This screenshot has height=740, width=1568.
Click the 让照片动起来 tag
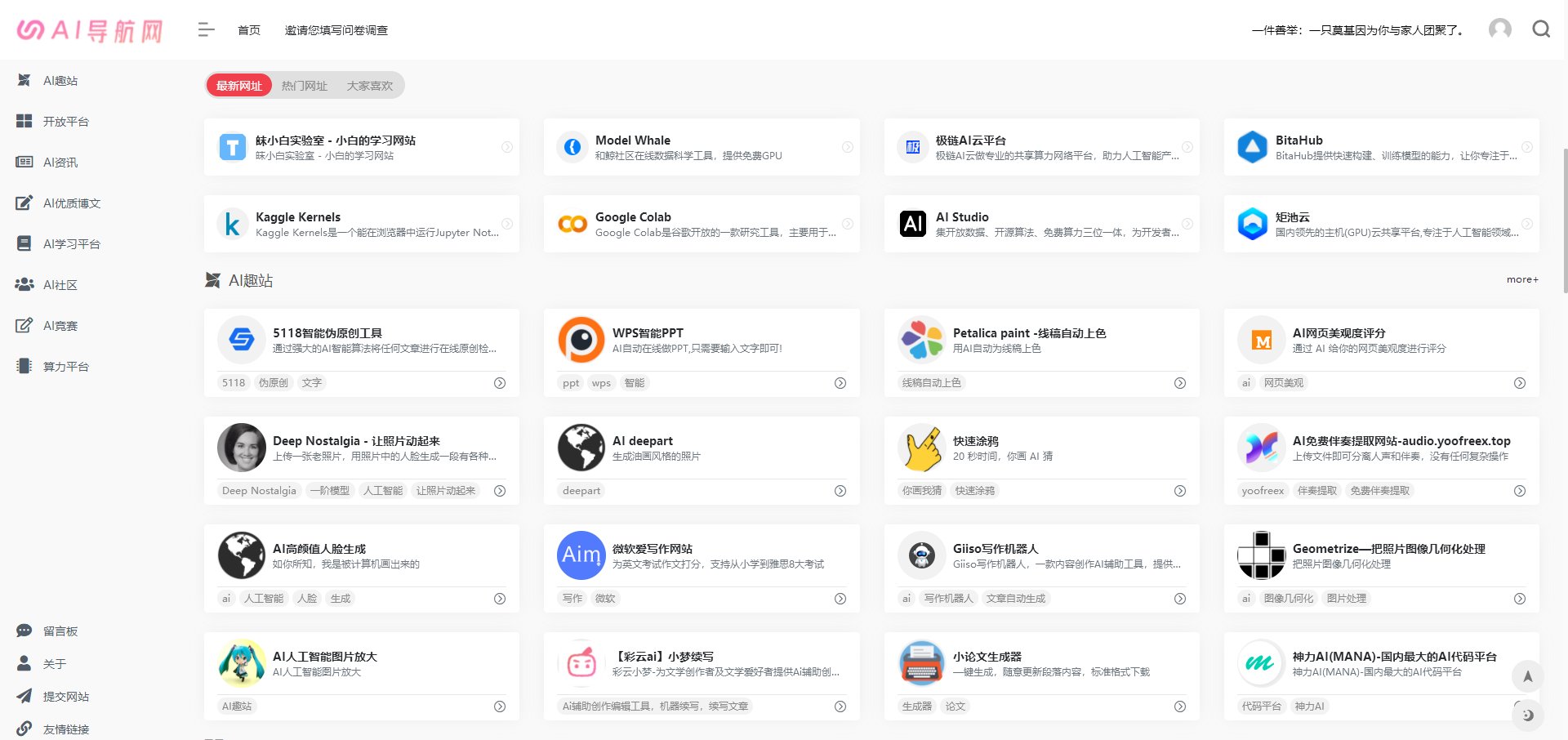pos(445,491)
